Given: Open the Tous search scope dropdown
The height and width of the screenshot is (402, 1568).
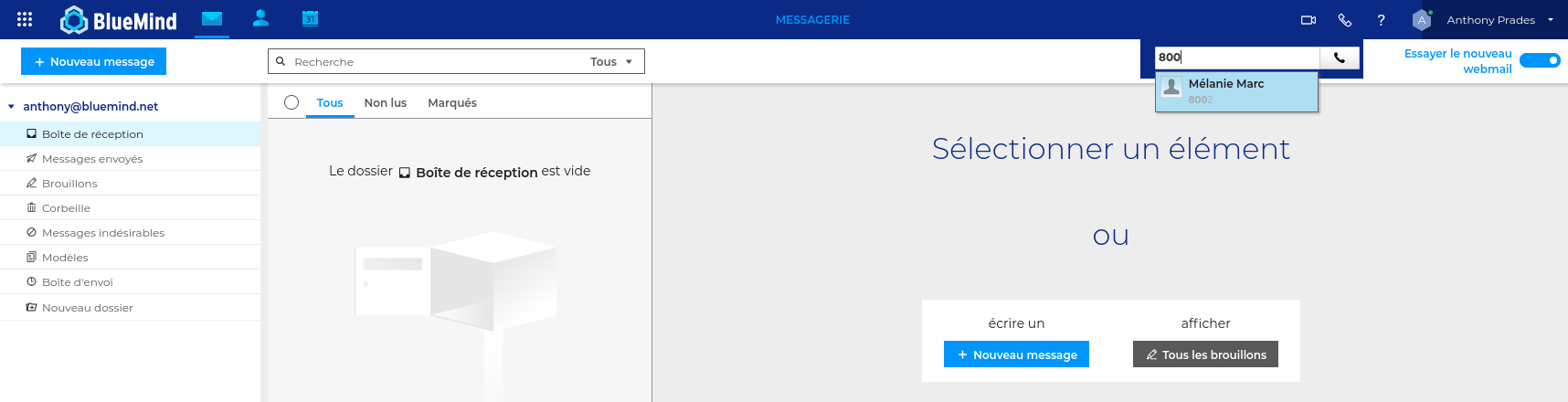Looking at the screenshot, I should 611,61.
